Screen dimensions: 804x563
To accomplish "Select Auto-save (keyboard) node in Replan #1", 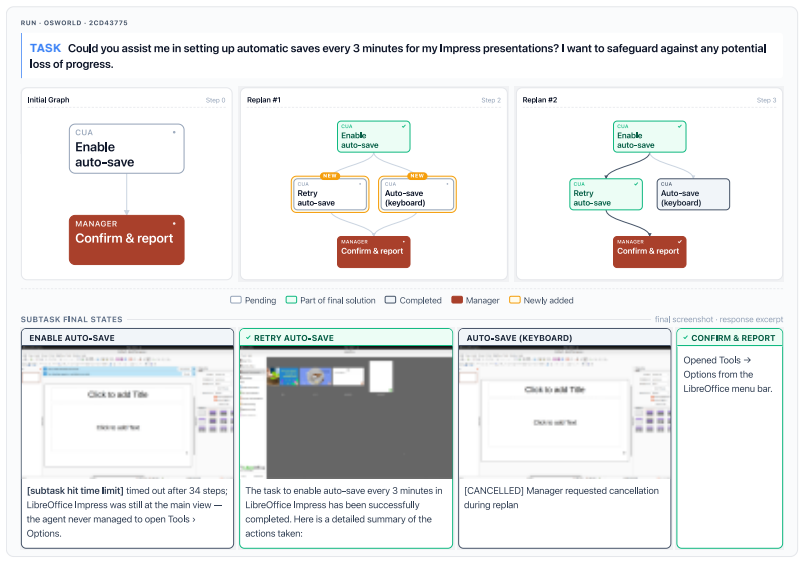I will [417, 194].
